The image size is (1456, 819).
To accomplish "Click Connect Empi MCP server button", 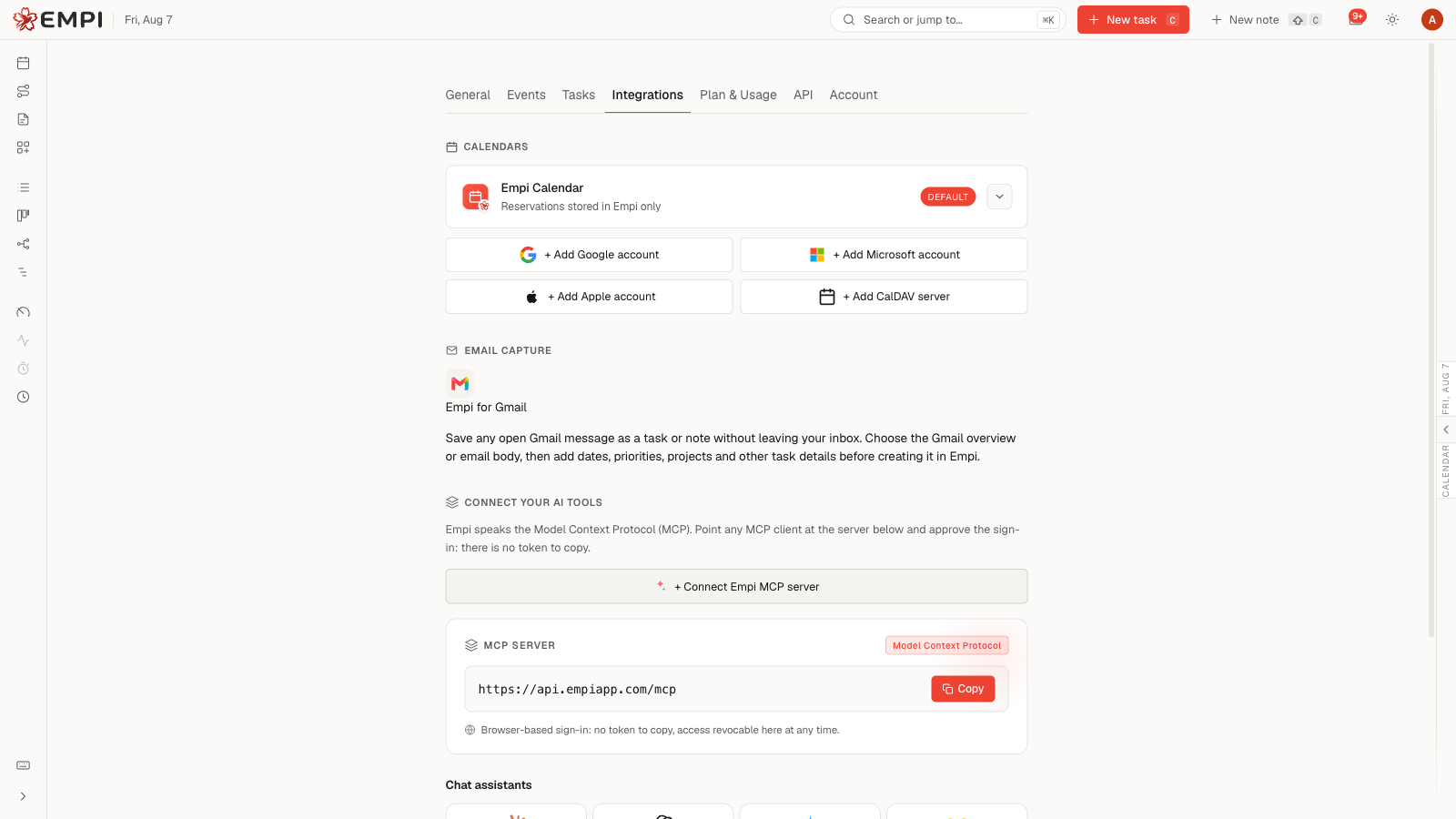I will pyautogui.click(x=736, y=587).
